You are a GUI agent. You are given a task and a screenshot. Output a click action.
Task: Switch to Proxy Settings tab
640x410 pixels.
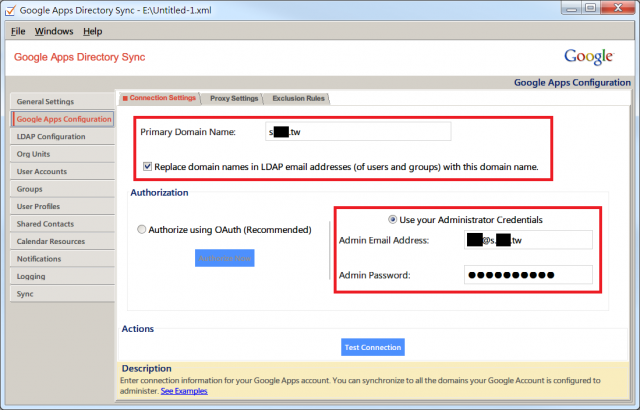pos(234,99)
